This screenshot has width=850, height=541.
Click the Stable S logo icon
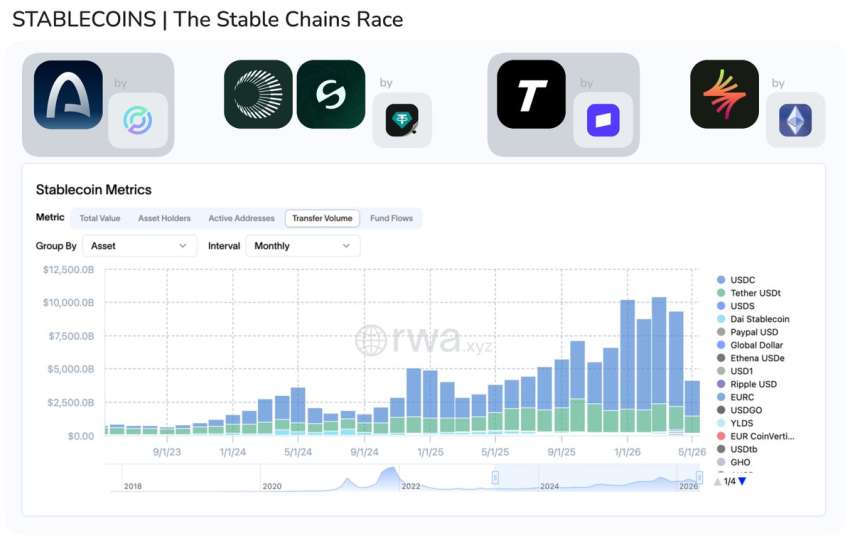click(331, 94)
